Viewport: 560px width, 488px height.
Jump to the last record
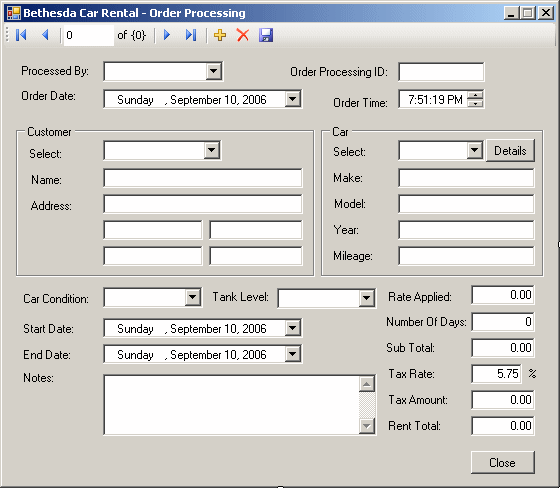[x=191, y=35]
